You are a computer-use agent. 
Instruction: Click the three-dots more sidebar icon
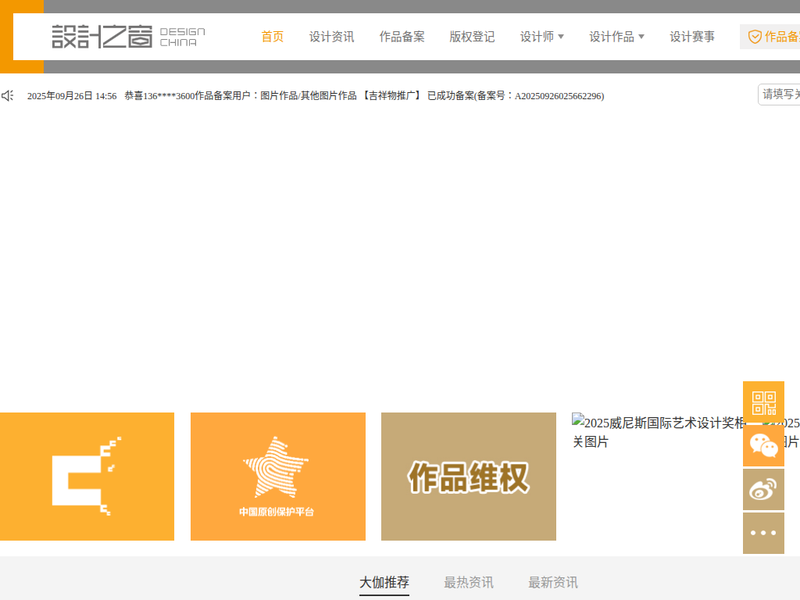click(x=763, y=533)
